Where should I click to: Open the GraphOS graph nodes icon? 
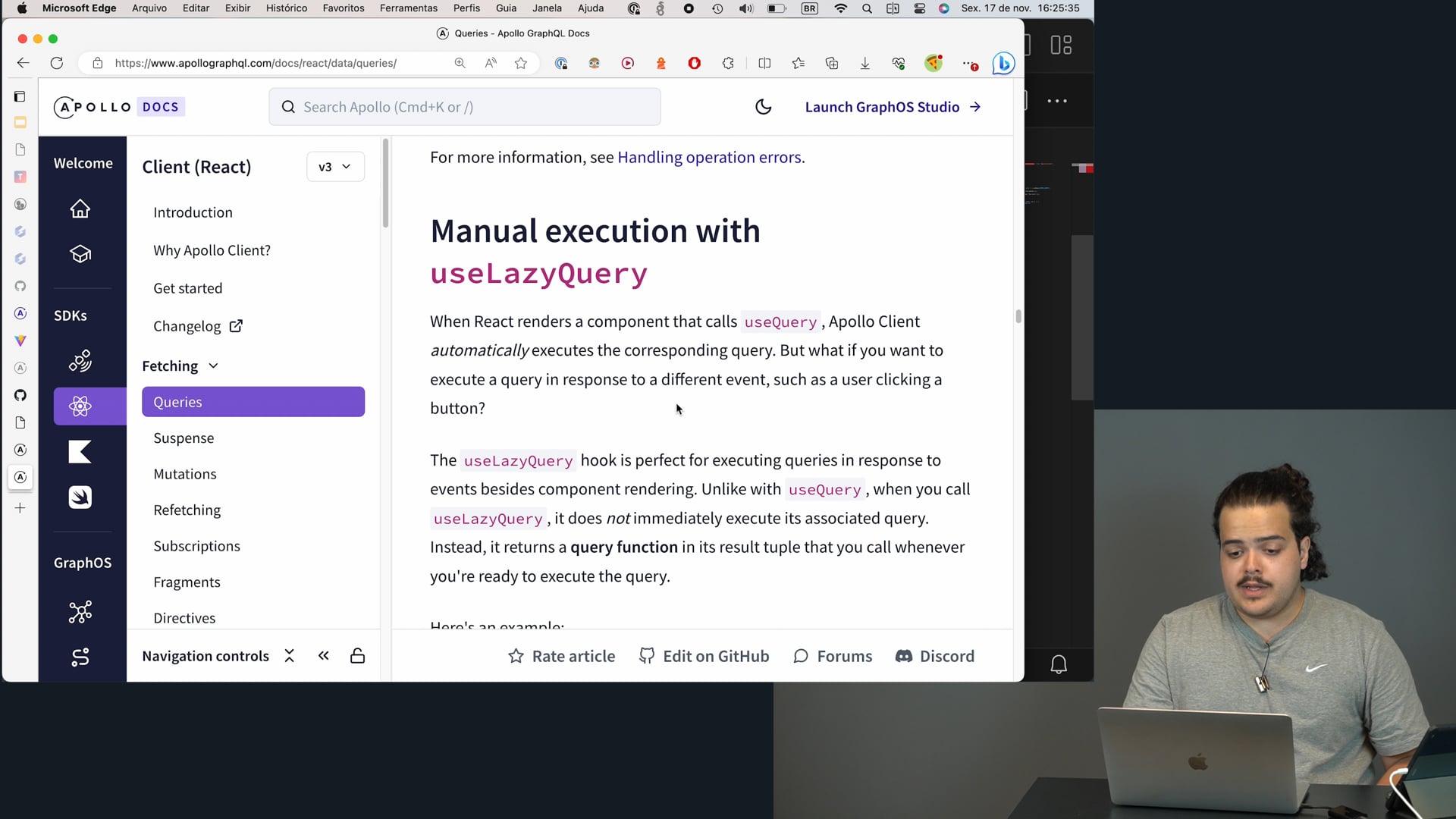tap(80, 612)
